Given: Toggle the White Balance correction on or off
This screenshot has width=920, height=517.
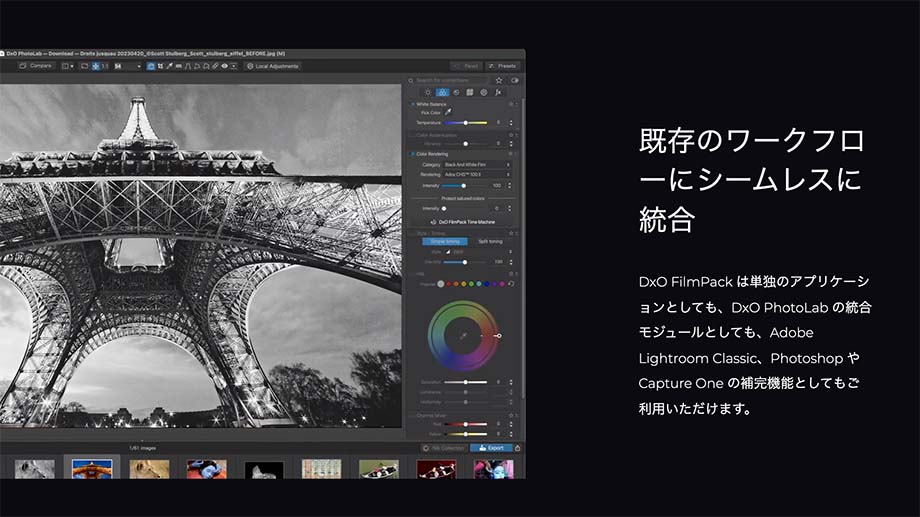Looking at the screenshot, I should pos(412,104).
